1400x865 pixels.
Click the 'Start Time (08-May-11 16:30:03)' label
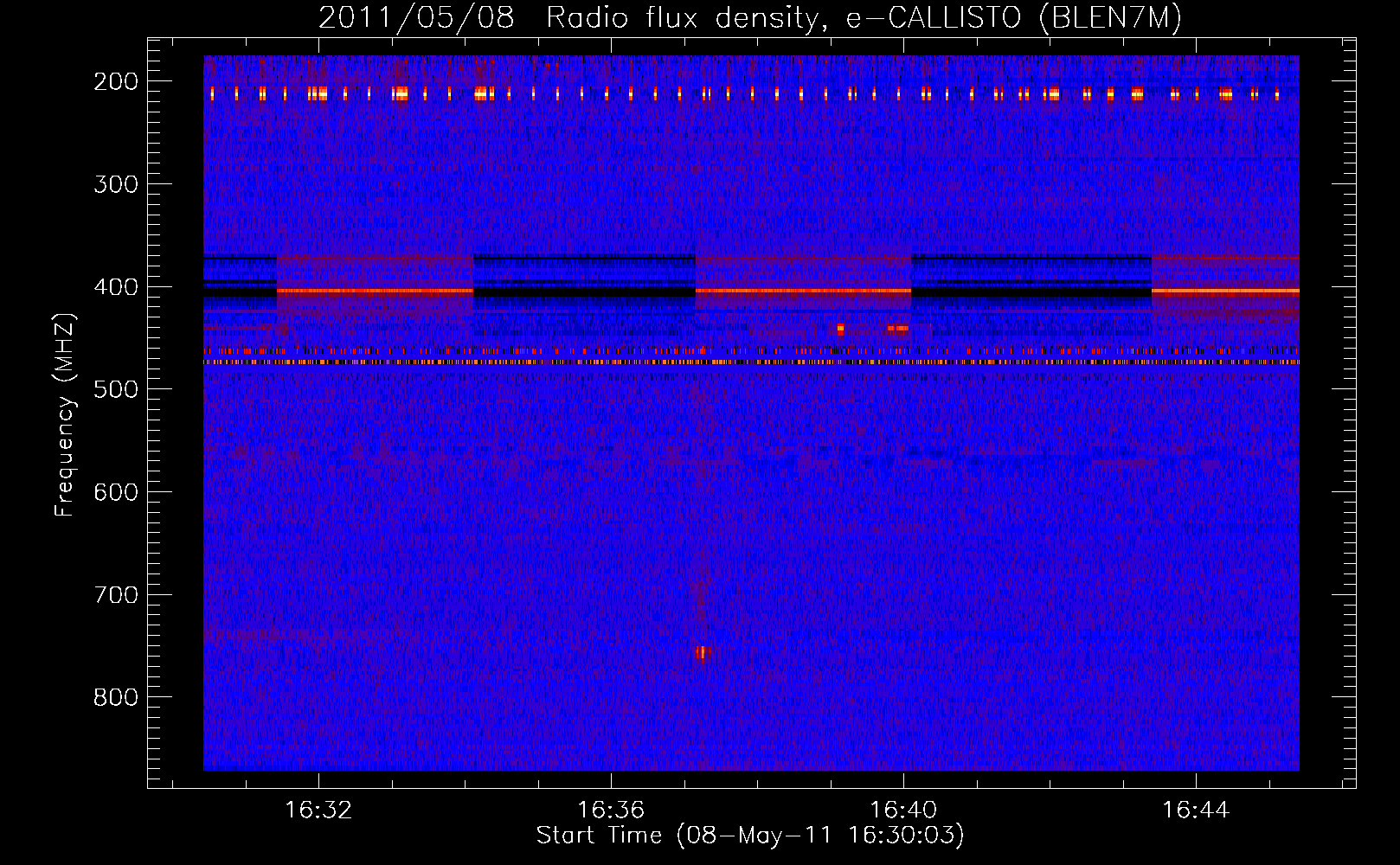pos(750,836)
